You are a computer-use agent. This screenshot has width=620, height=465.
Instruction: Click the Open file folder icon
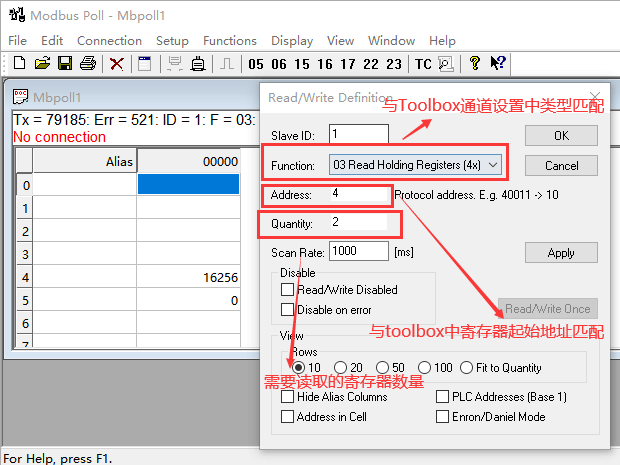click(42, 63)
